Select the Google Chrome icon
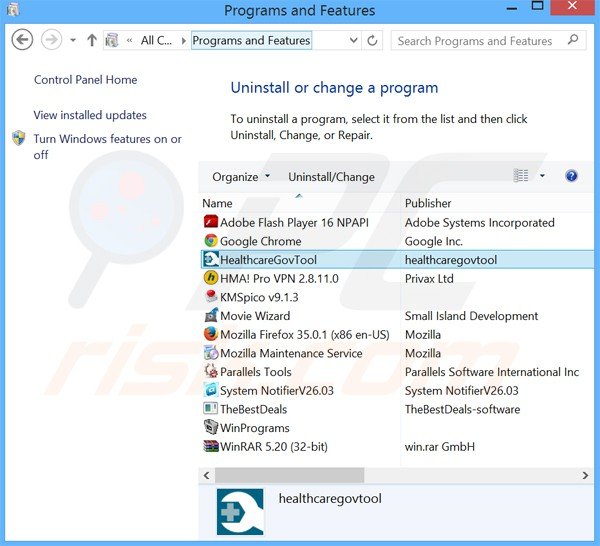The image size is (600, 546). click(x=211, y=241)
